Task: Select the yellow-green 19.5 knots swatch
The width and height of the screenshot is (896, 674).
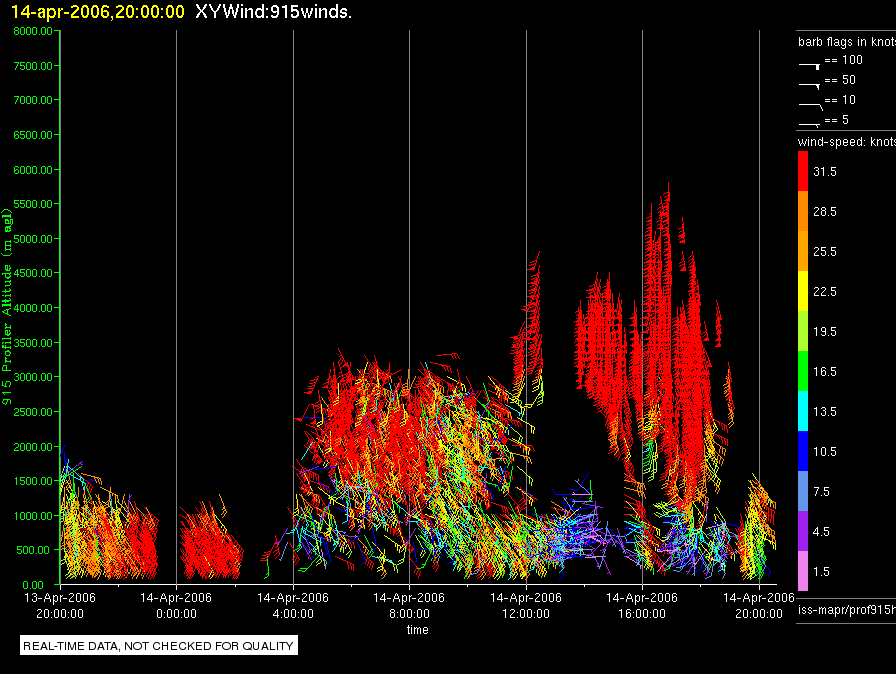Action: coord(803,331)
